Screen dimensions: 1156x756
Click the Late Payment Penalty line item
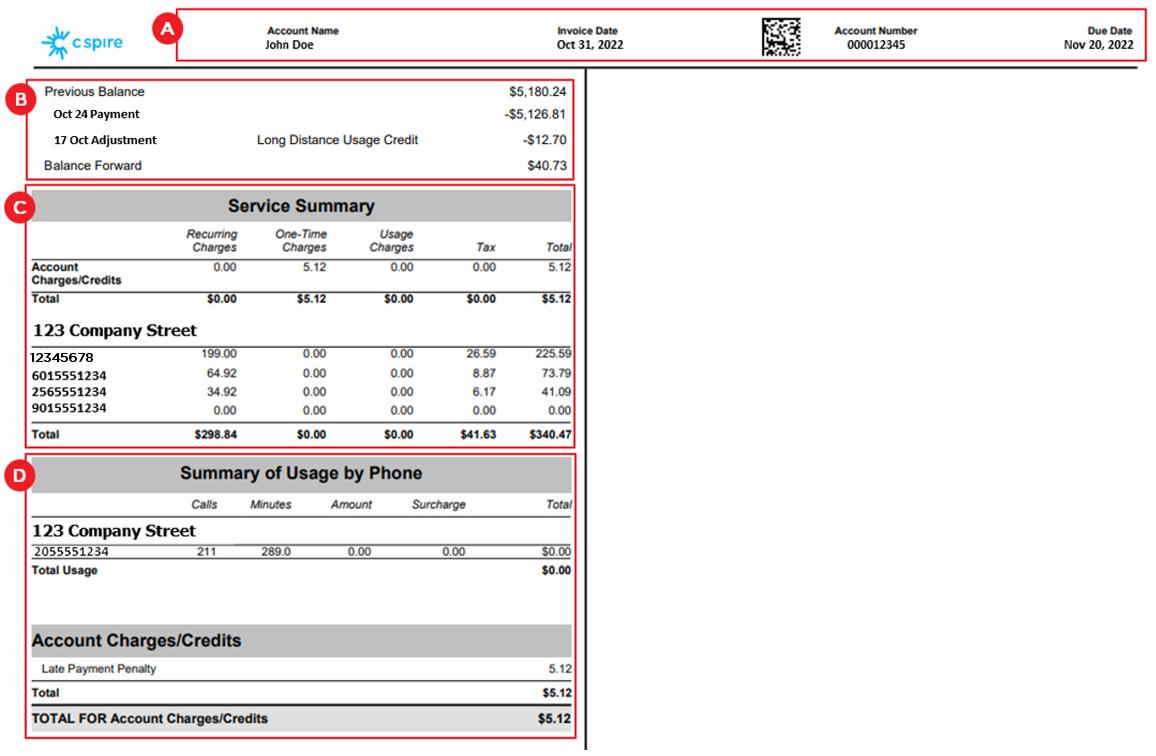click(x=99, y=668)
